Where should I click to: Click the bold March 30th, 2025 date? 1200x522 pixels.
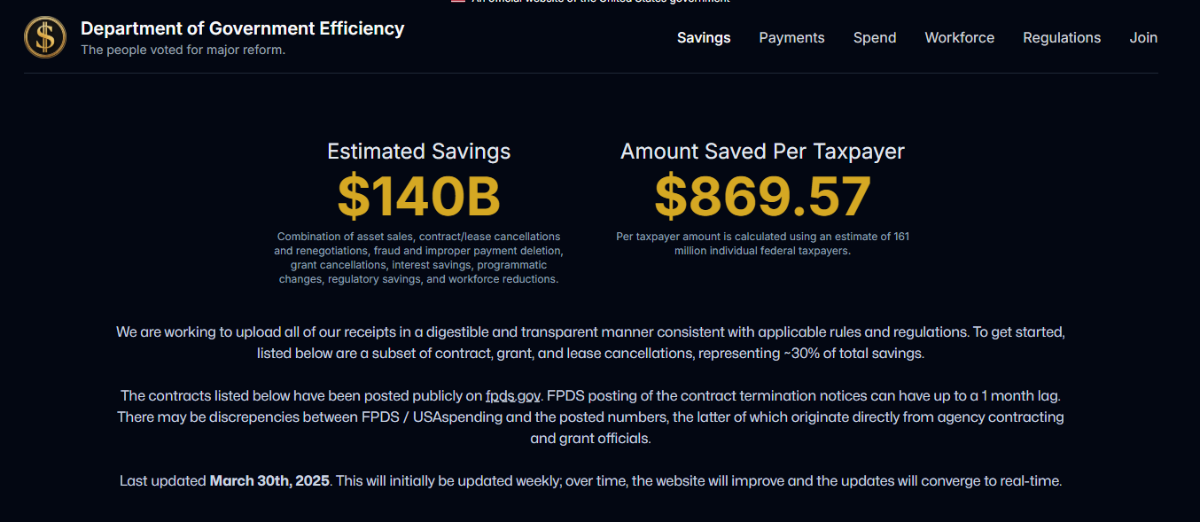pyautogui.click(x=270, y=481)
